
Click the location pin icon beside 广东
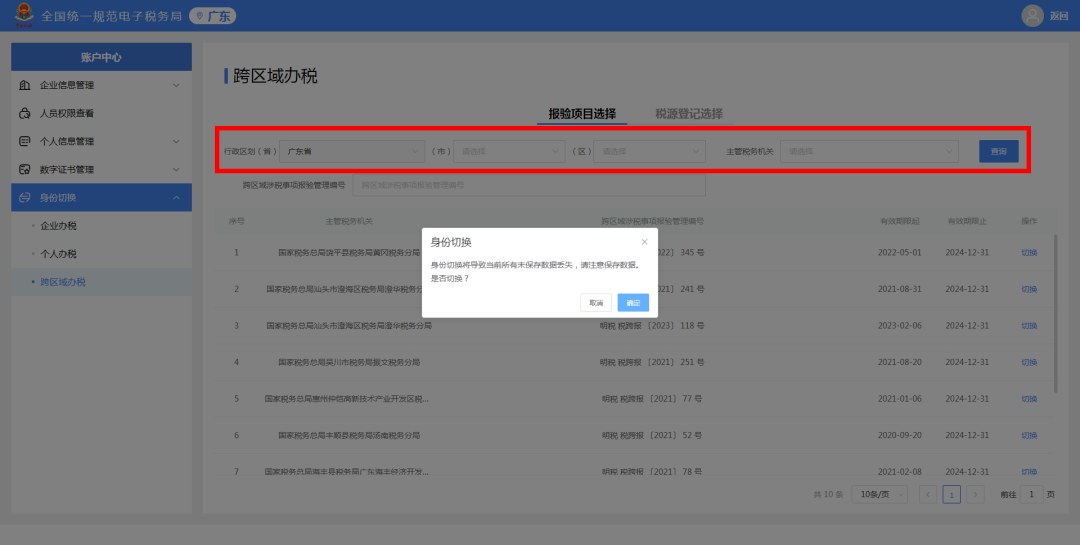pyautogui.click(x=200, y=16)
